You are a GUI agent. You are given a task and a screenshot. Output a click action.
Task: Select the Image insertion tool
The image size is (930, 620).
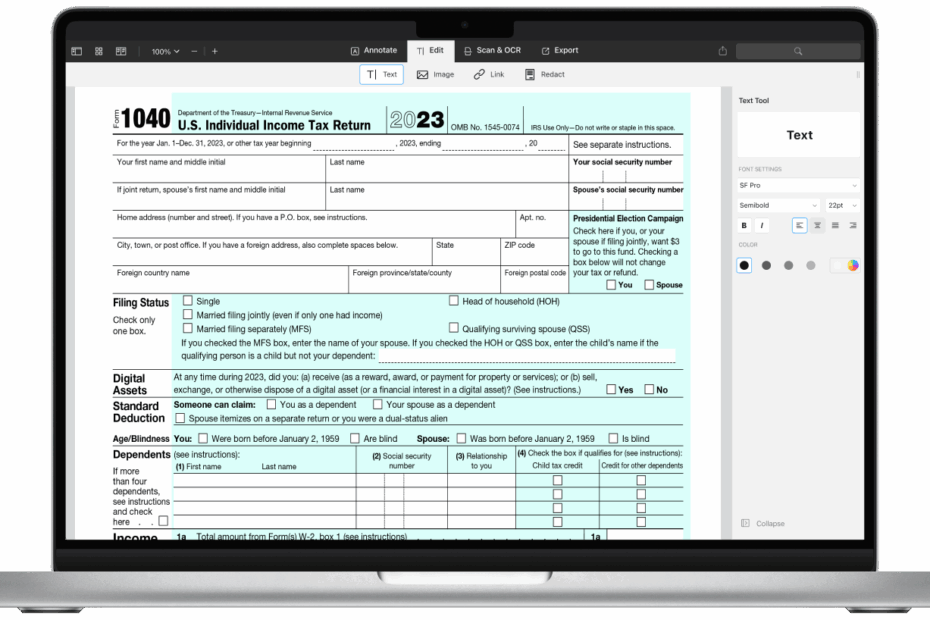pyautogui.click(x=435, y=73)
